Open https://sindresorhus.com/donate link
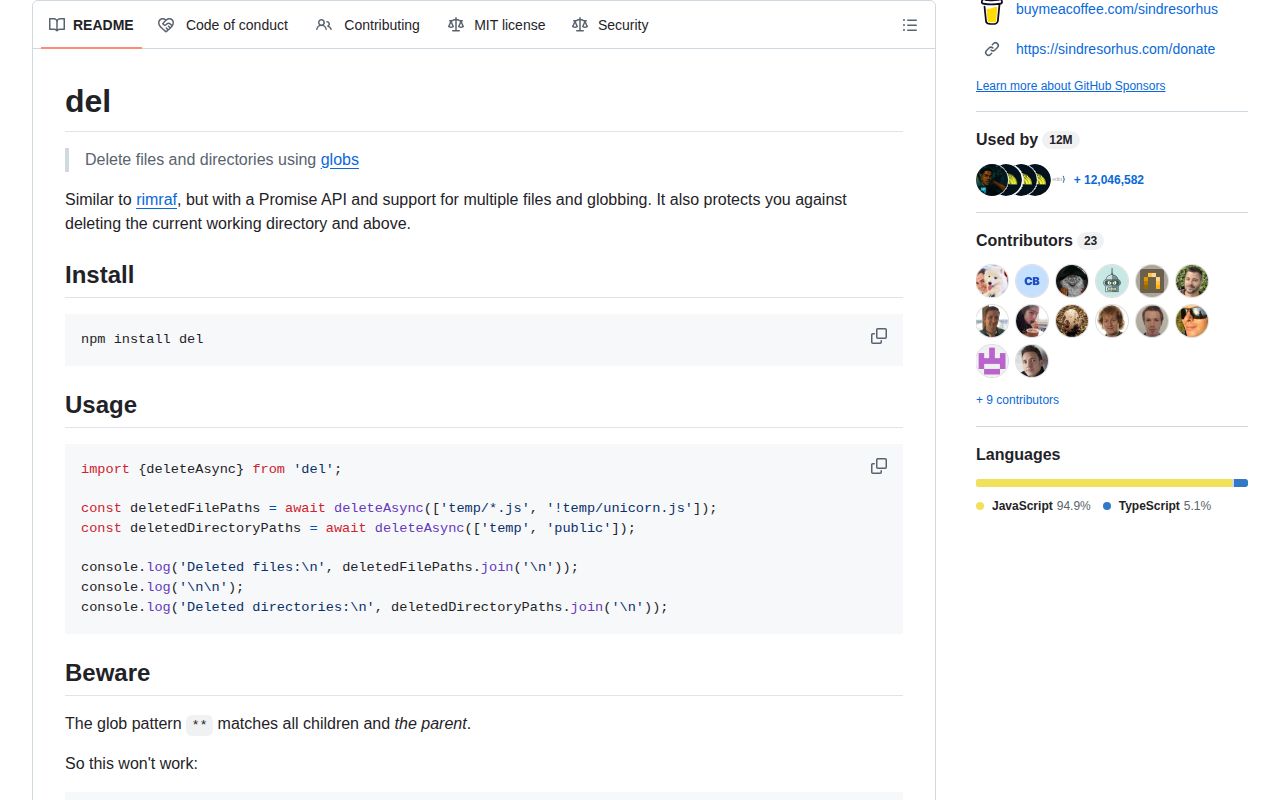Viewport: 1280px width, 800px height. (x=1116, y=49)
